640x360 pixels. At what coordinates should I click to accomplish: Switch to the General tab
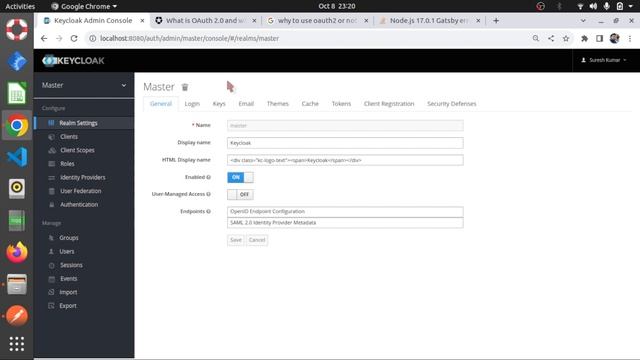tap(161, 104)
